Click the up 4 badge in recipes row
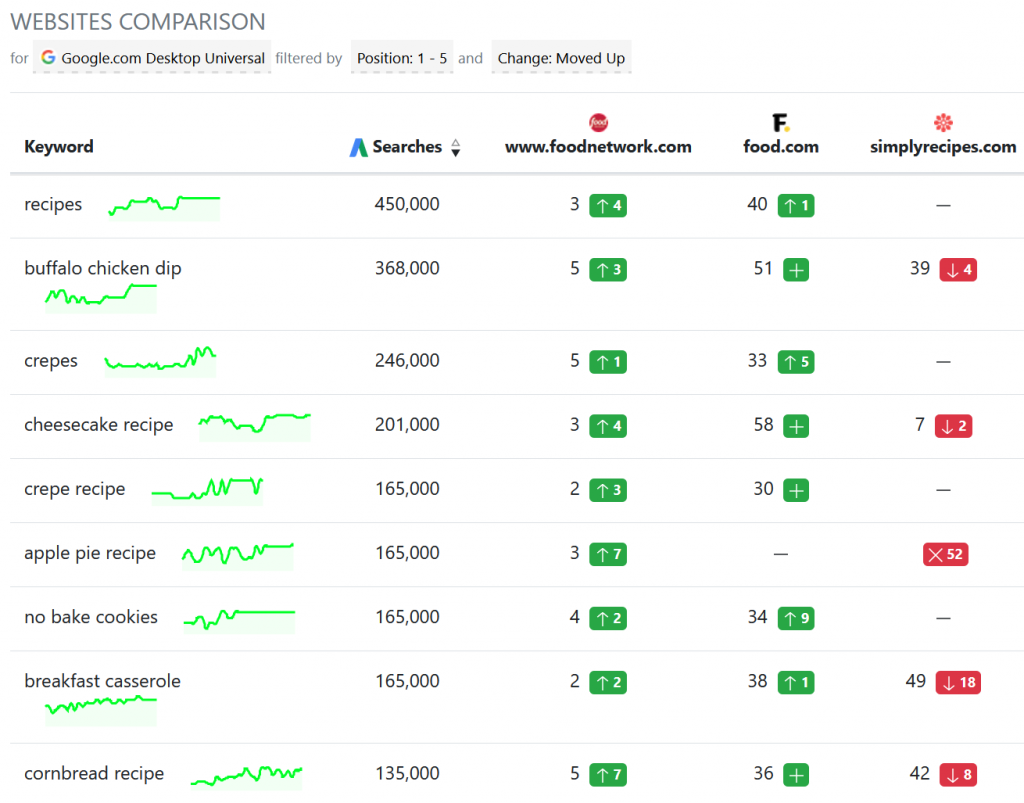 (x=608, y=206)
